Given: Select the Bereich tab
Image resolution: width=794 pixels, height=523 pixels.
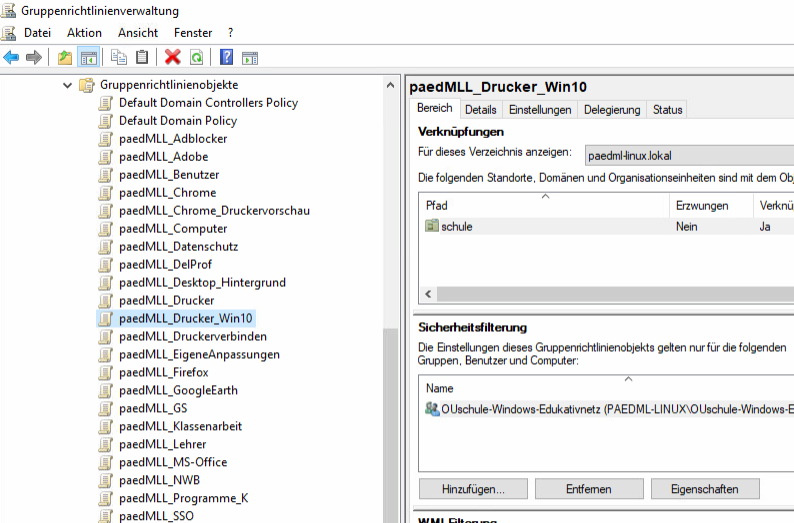Looking at the screenshot, I should click(434, 108).
